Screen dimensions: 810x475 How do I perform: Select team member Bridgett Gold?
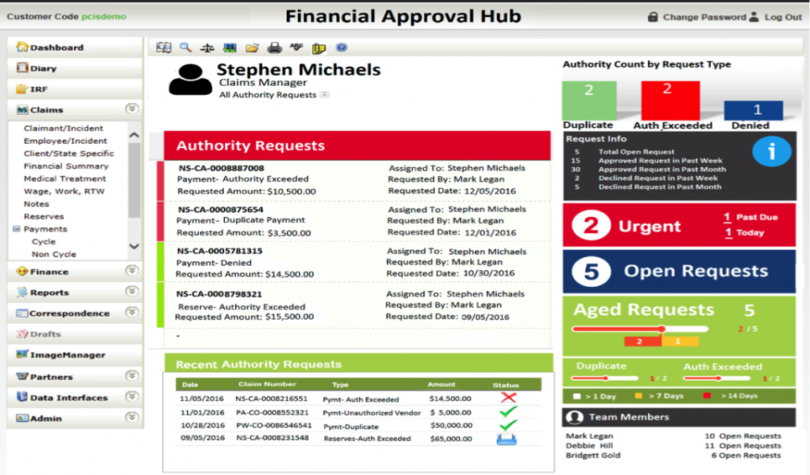[x=593, y=455]
